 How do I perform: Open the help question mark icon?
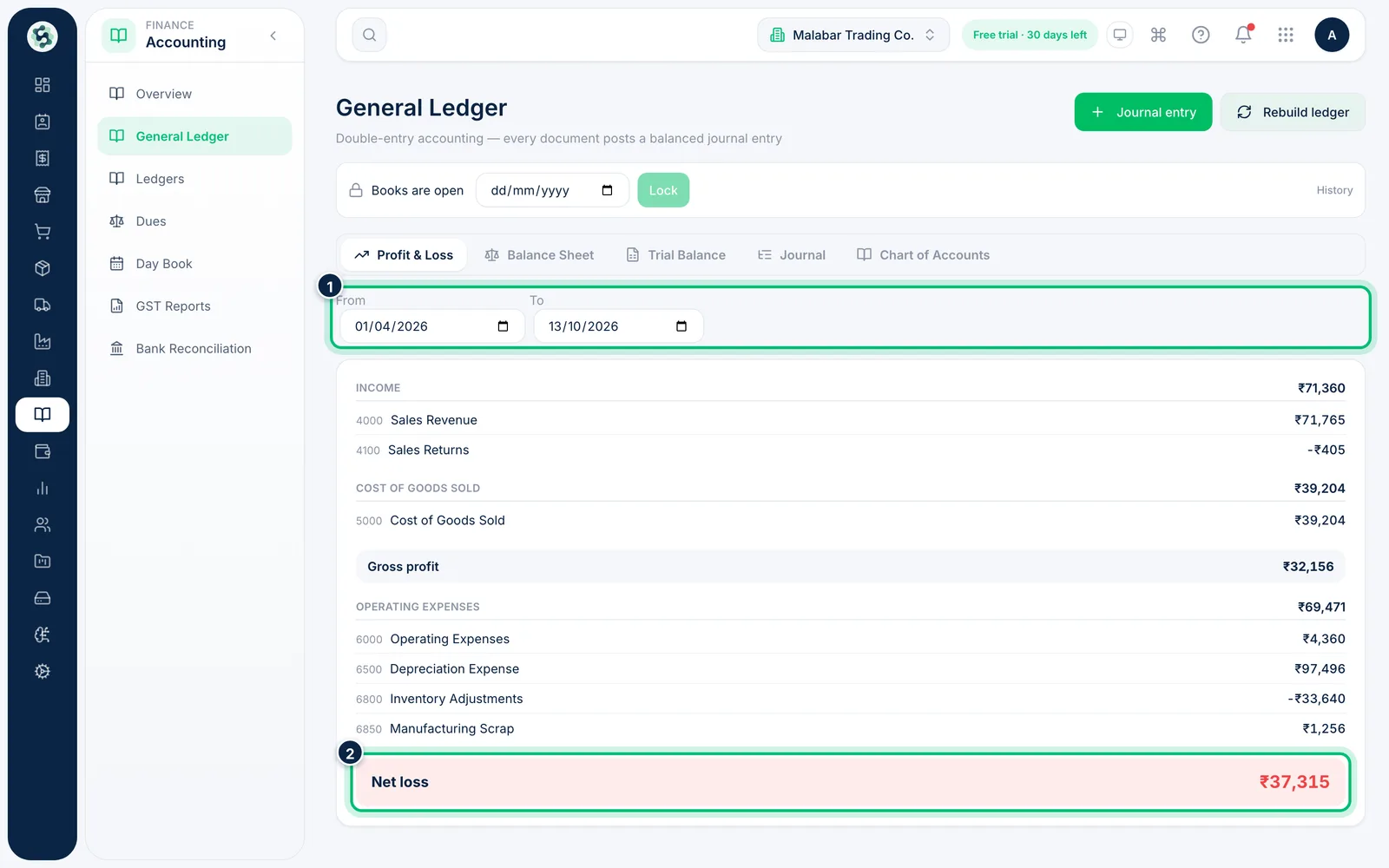[1201, 35]
